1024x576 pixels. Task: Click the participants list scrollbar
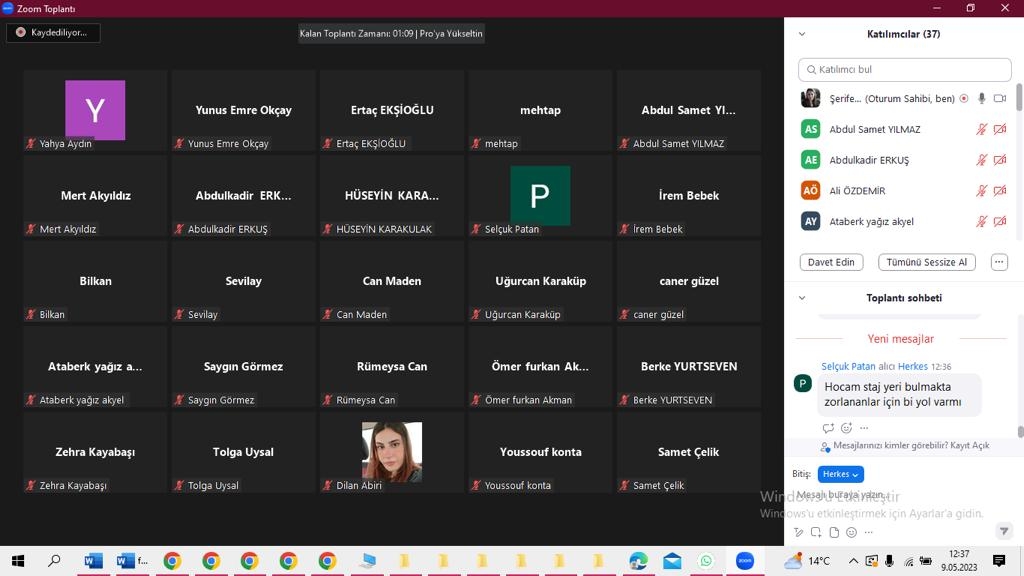click(1019, 96)
